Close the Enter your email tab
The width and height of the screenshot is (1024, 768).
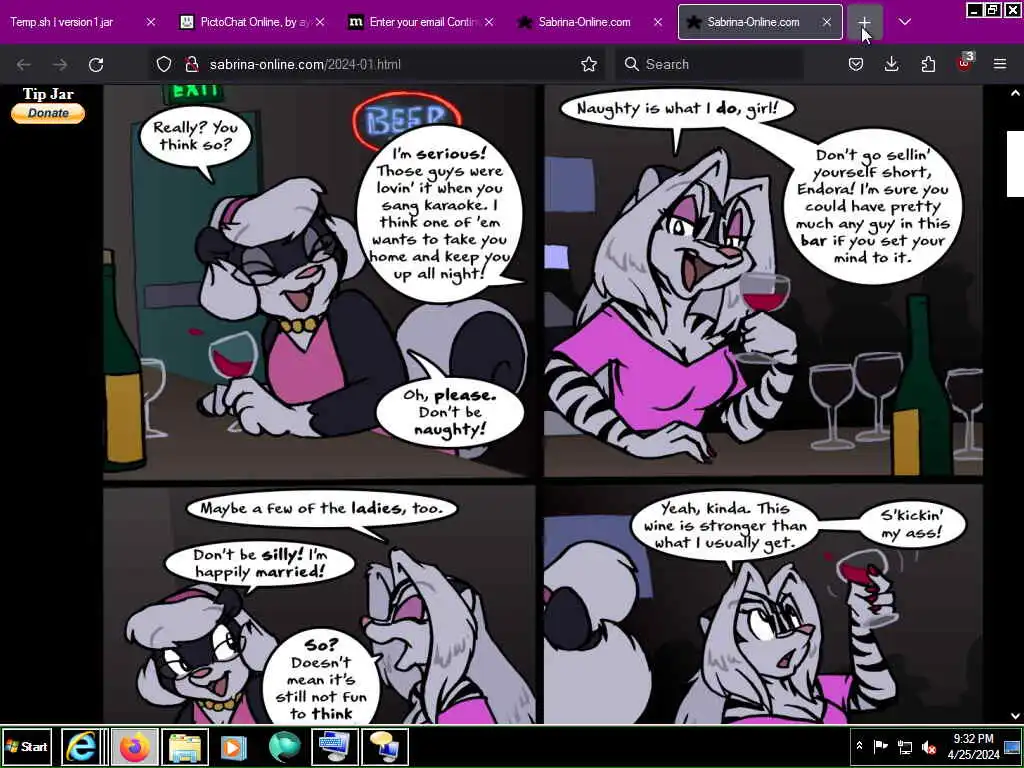tap(489, 22)
